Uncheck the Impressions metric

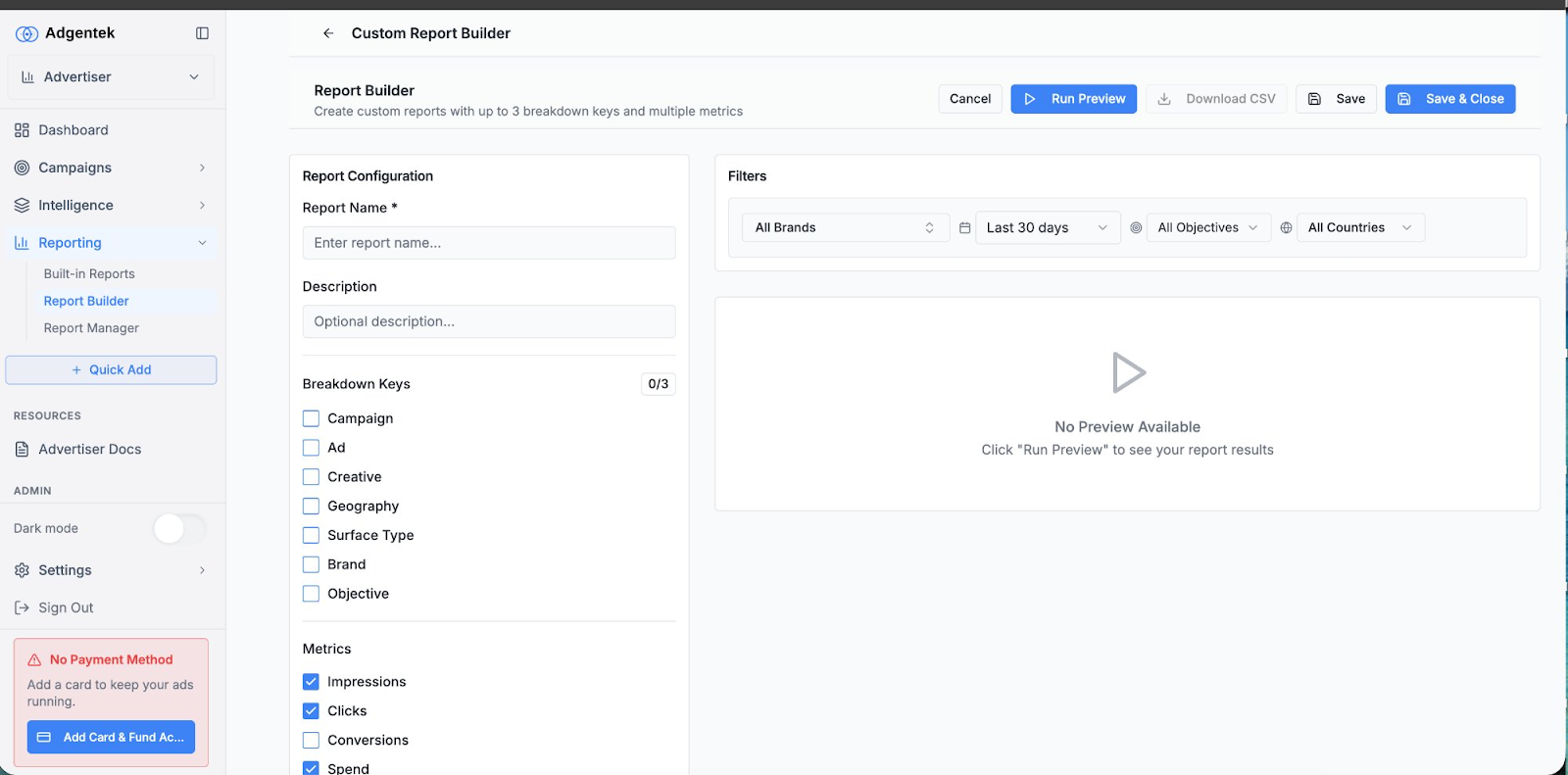(311, 682)
